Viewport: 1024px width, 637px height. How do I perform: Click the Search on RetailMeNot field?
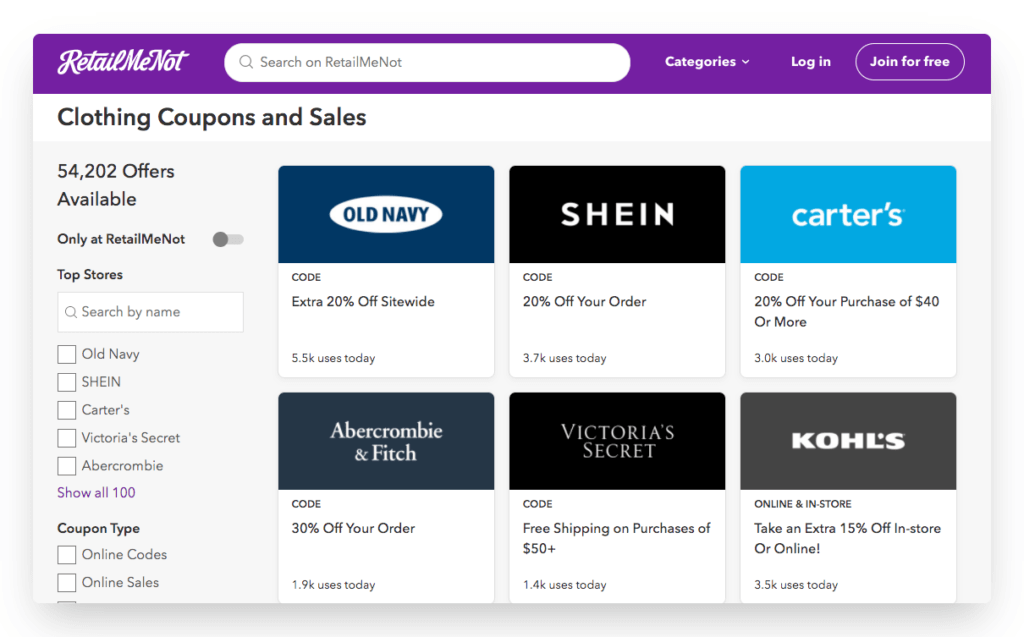coord(427,62)
